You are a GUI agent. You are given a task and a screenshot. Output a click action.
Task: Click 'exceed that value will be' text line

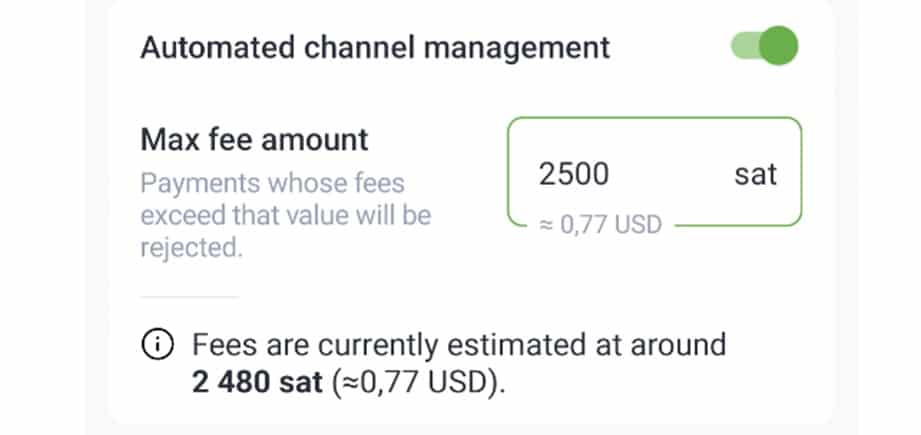pos(285,215)
